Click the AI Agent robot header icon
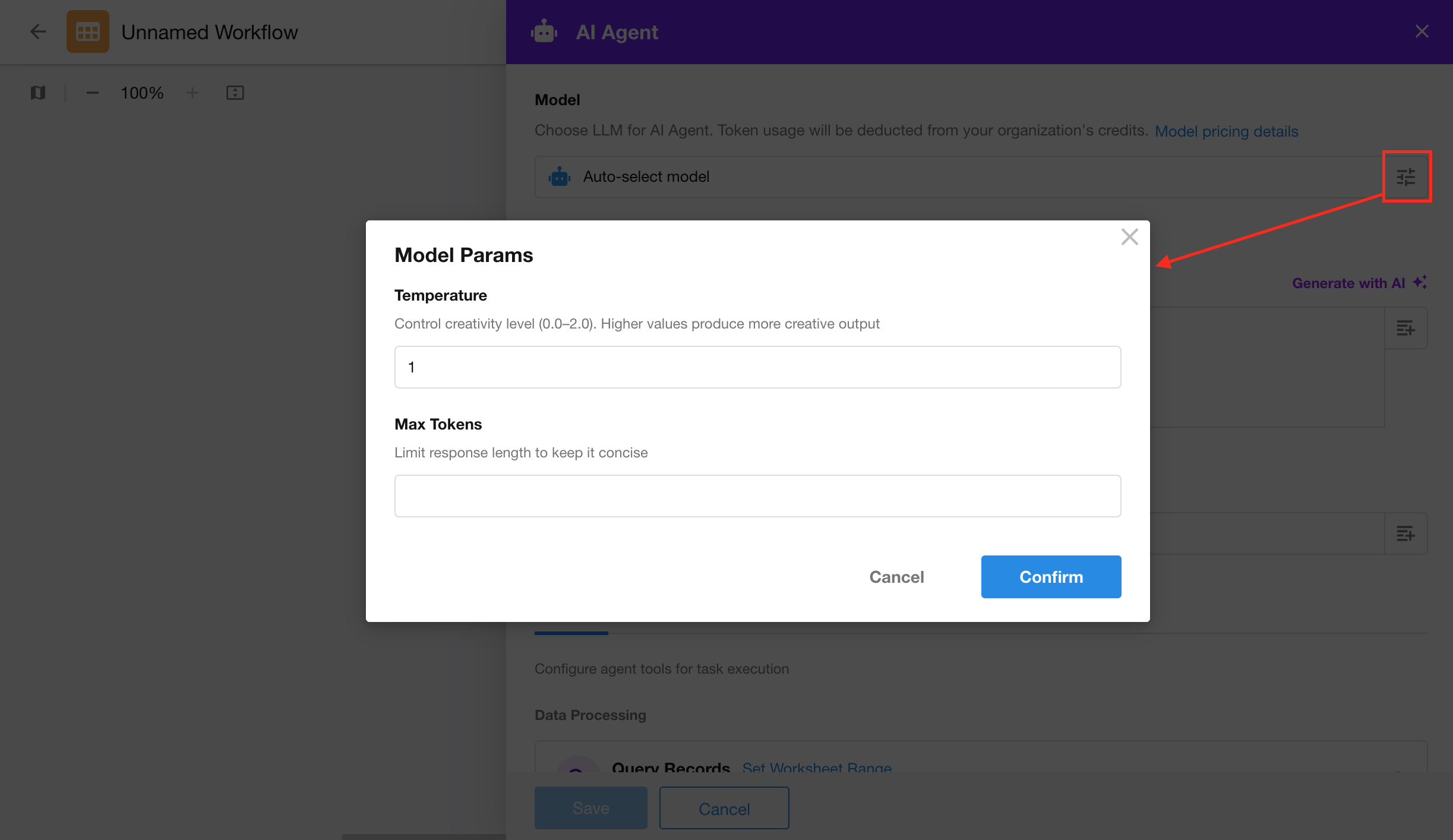This screenshot has width=1453, height=840. (x=544, y=31)
